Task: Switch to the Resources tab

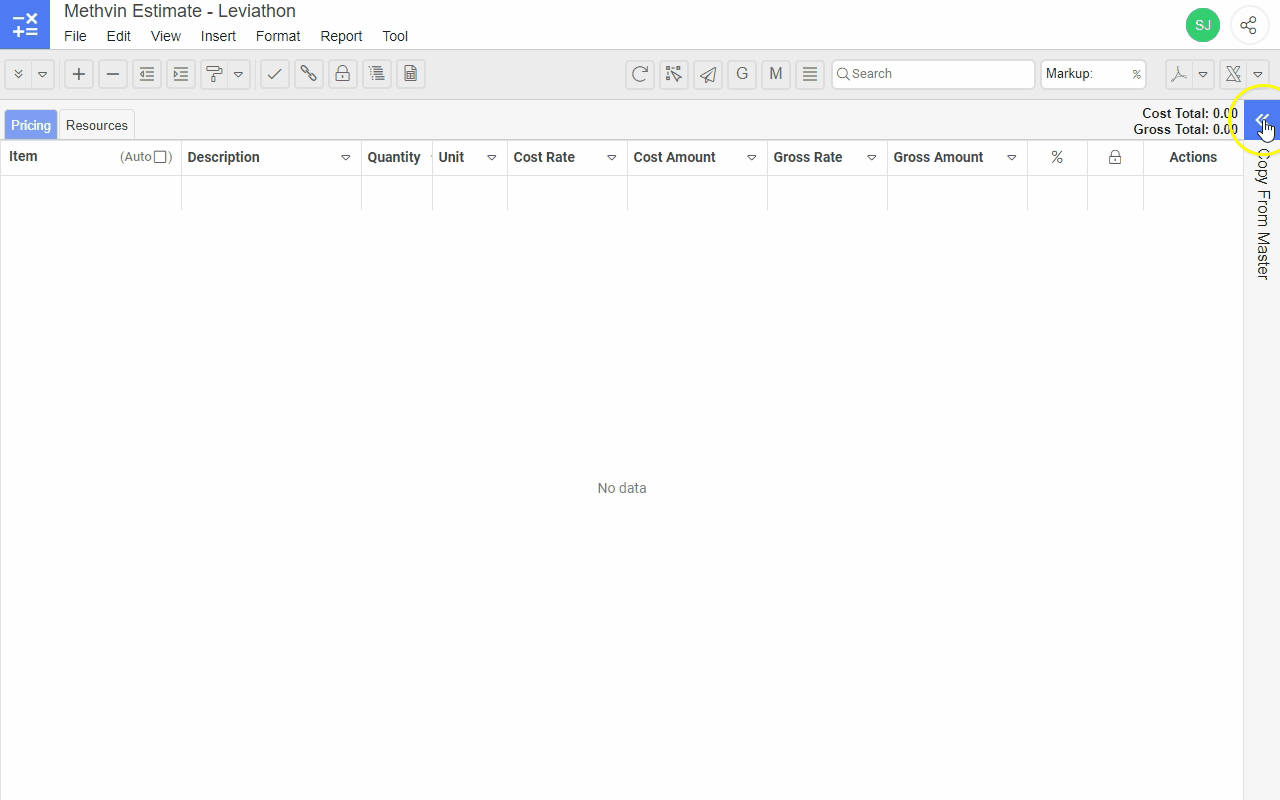Action: click(97, 125)
